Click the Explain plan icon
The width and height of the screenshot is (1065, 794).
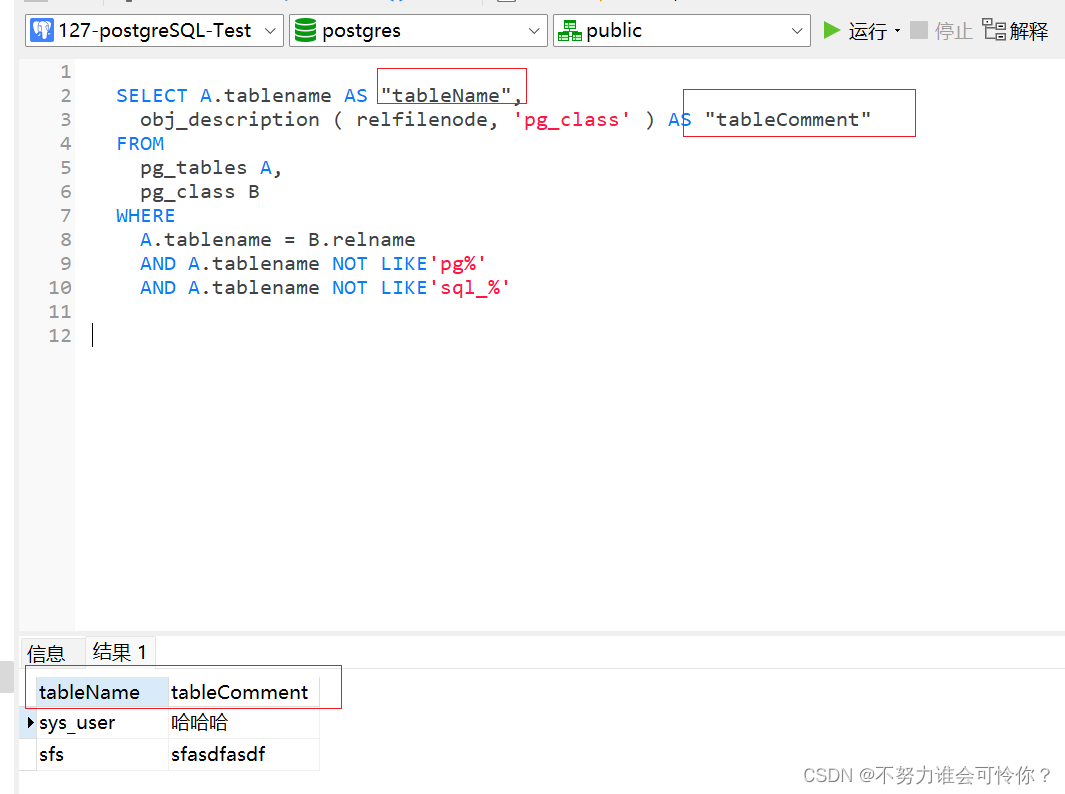point(994,30)
